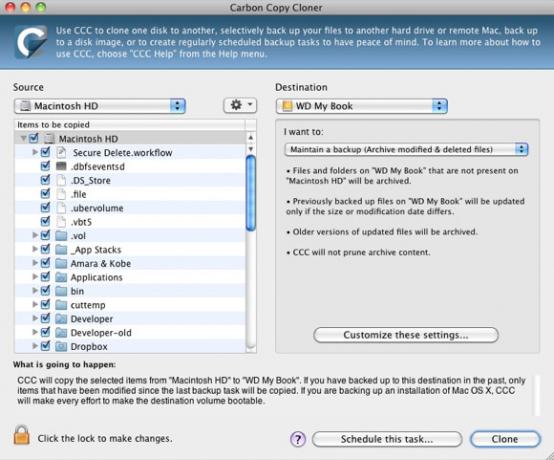Click the purple question mark help icon

click(298, 439)
